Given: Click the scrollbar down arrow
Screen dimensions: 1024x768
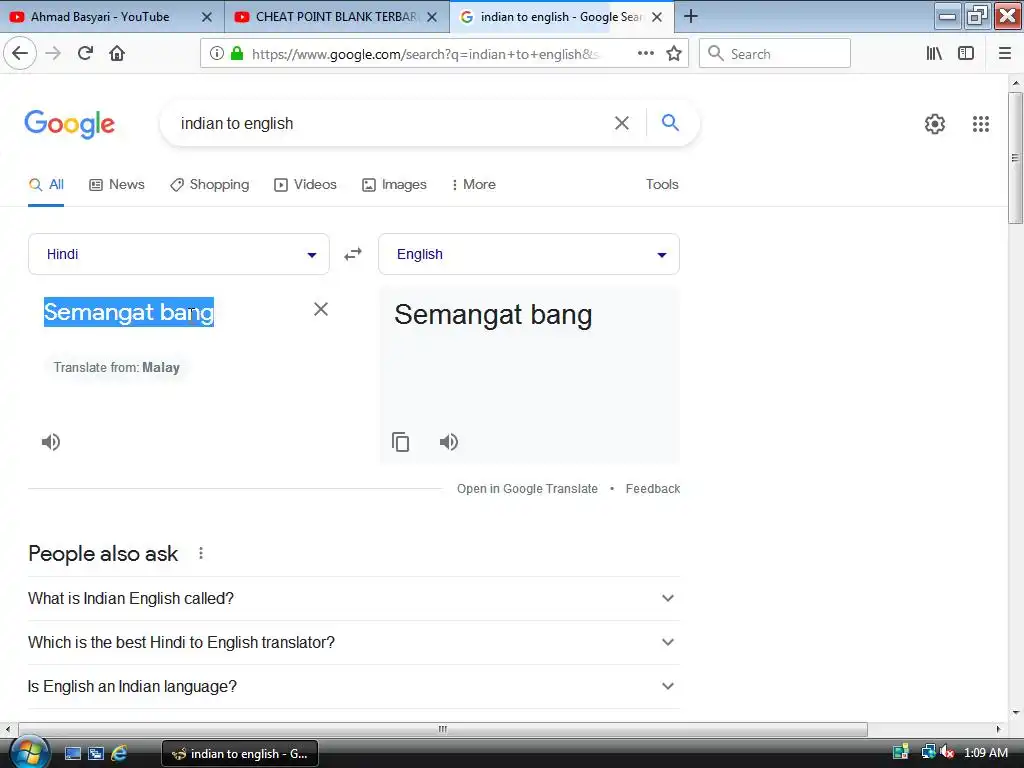Looking at the screenshot, I should click(x=1015, y=712).
